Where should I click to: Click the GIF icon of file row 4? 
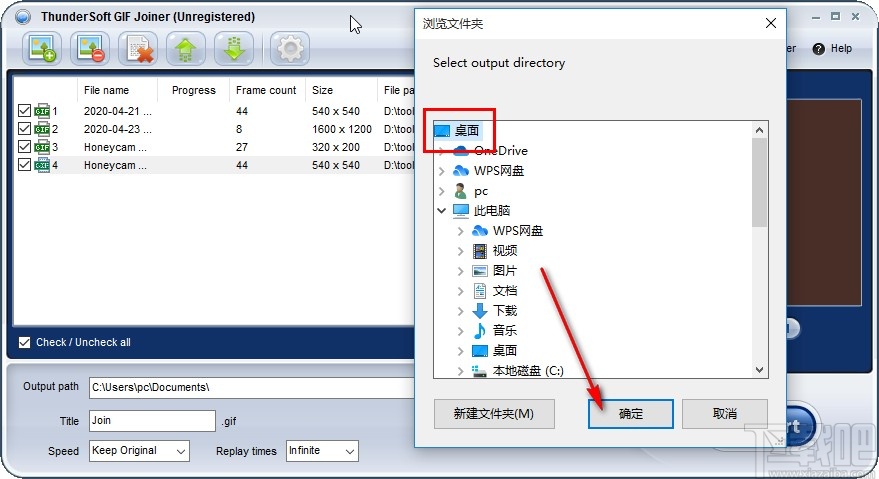pos(42,164)
